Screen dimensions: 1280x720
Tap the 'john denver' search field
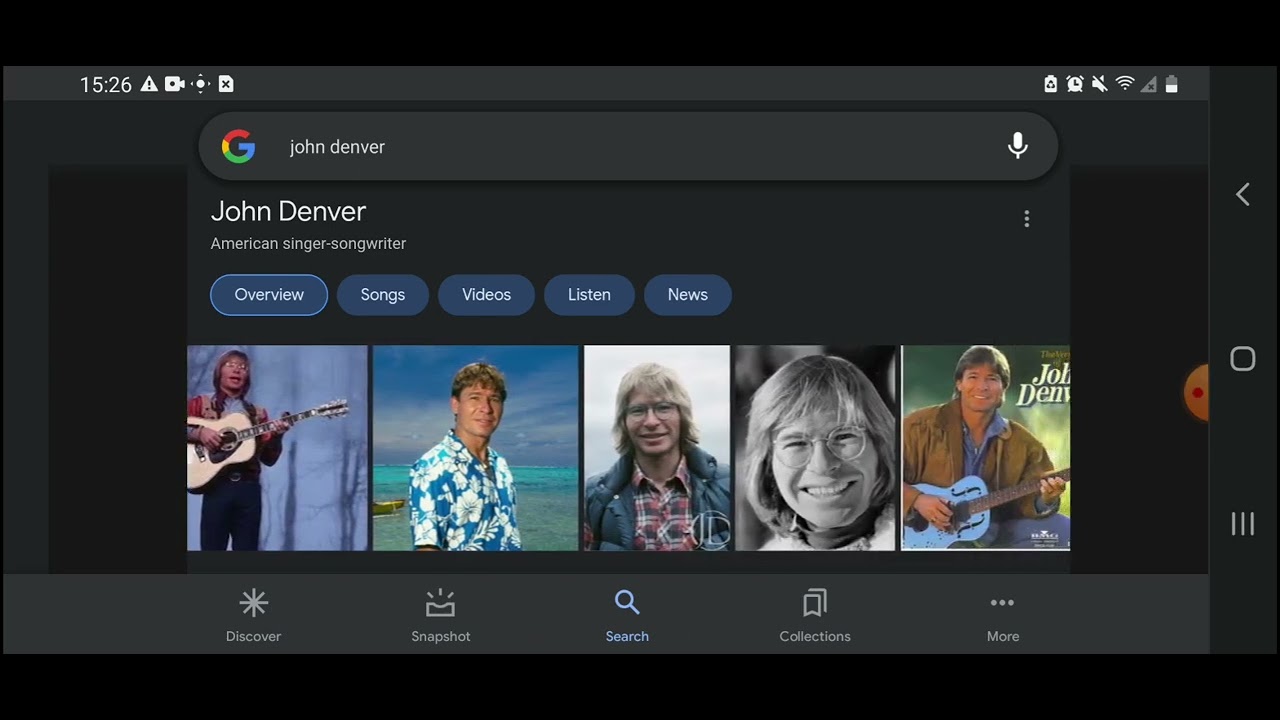628,146
